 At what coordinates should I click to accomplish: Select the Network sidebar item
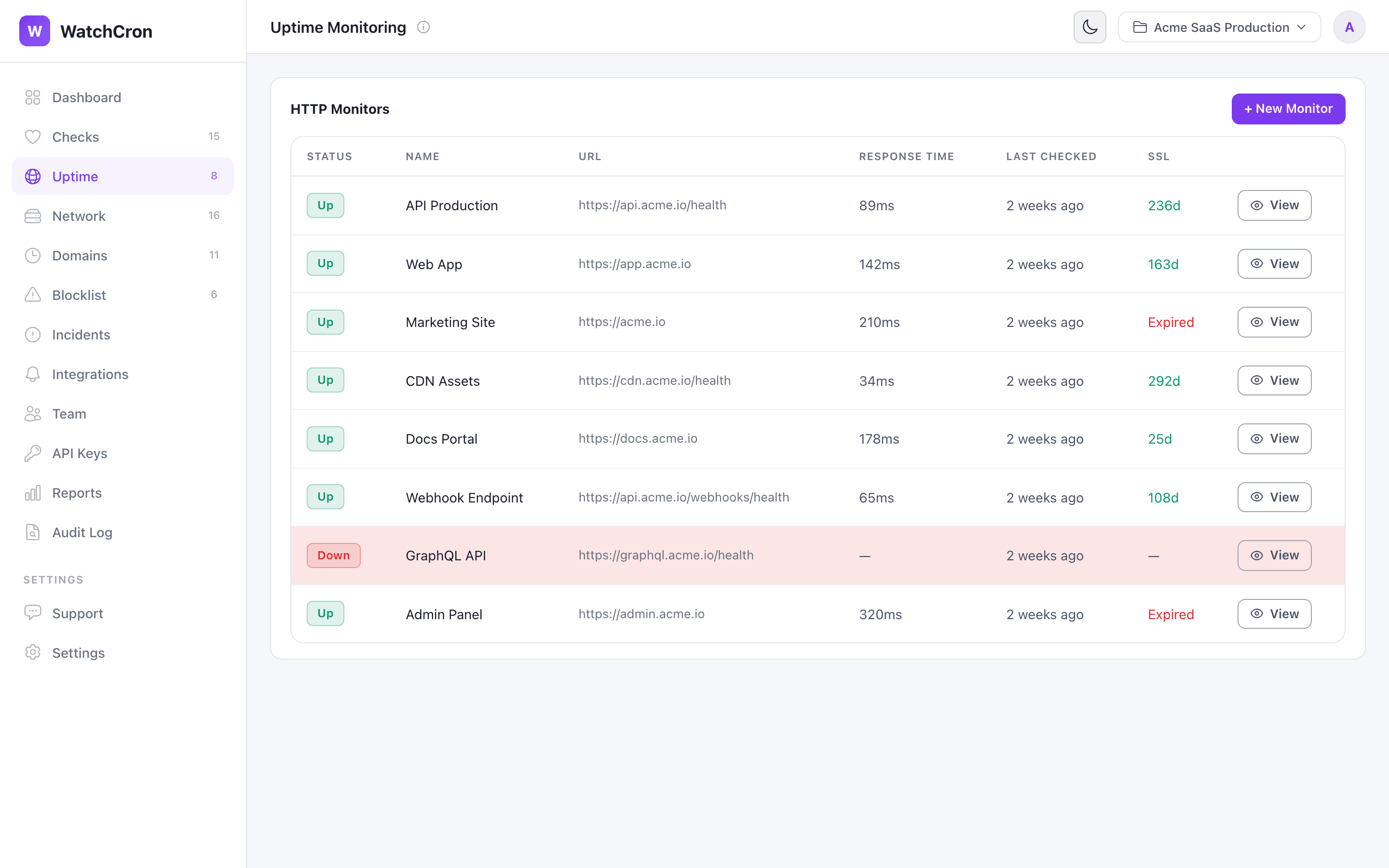point(123,216)
